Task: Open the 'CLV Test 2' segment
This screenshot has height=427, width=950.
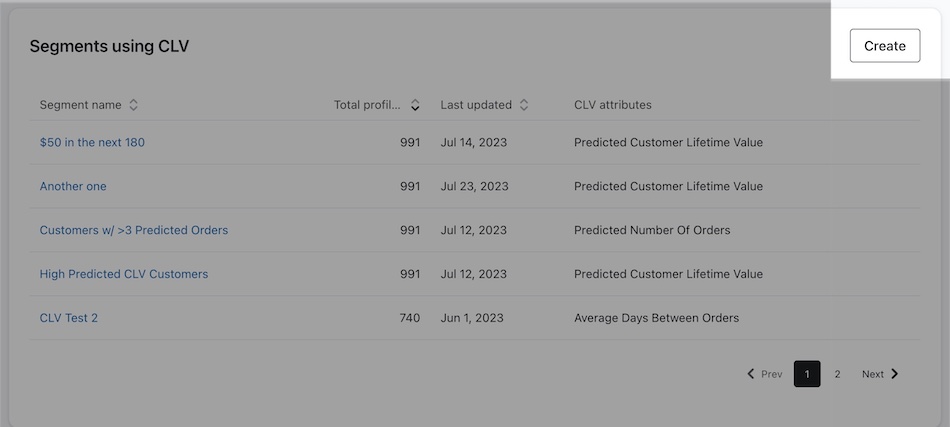Action: tap(69, 318)
